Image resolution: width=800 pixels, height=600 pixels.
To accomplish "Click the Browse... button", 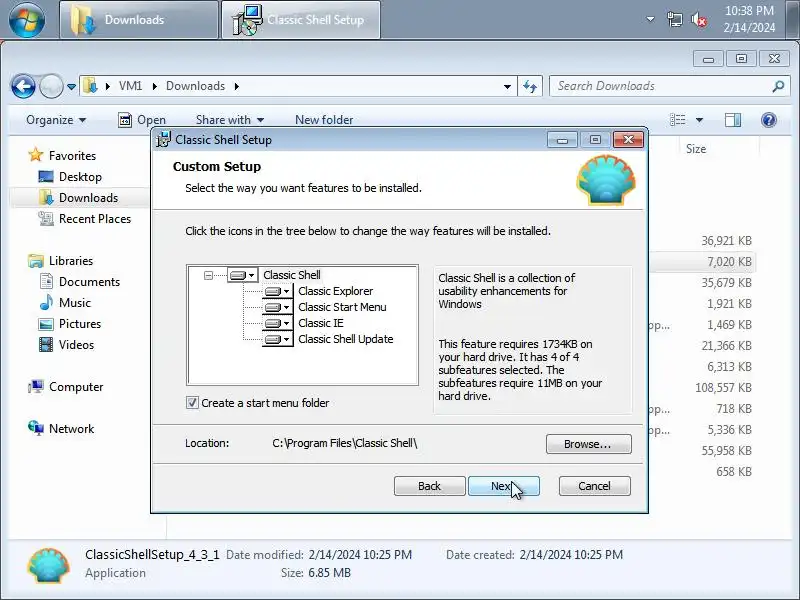I will click(x=589, y=444).
